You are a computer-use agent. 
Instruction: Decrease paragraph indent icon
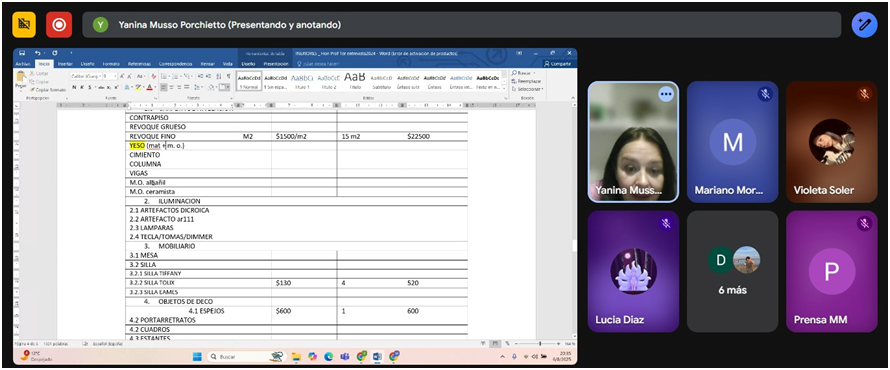(x=200, y=76)
